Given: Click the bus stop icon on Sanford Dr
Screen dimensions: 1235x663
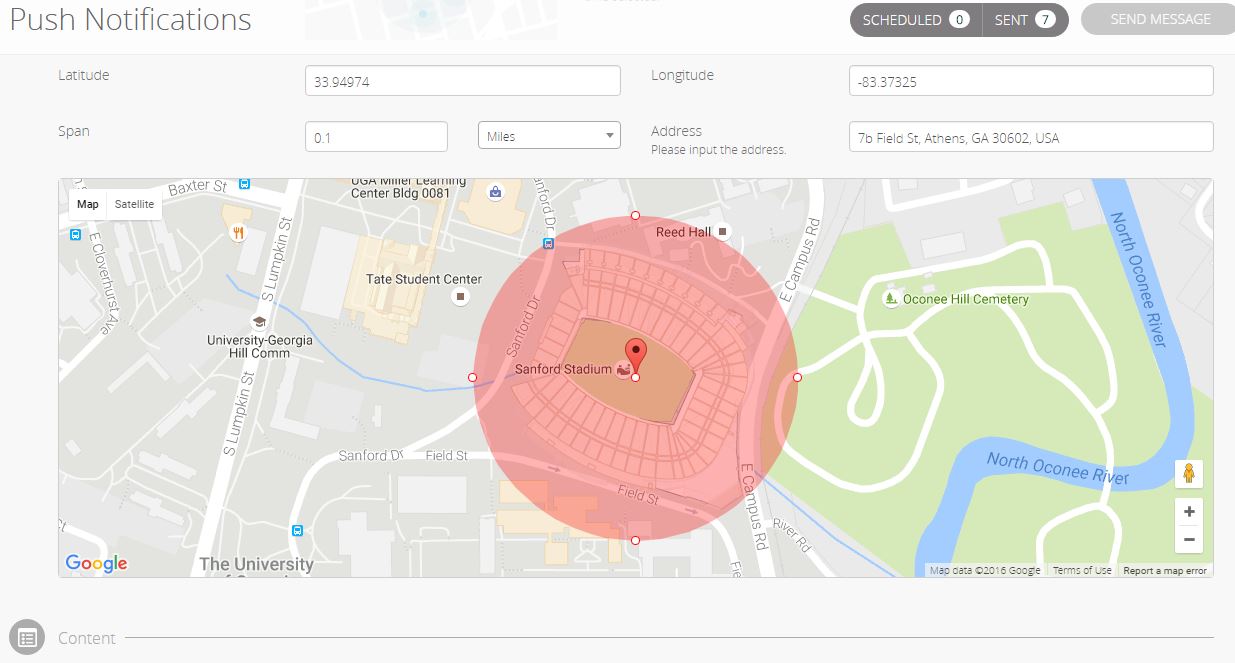Looking at the screenshot, I should pyautogui.click(x=548, y=243).
